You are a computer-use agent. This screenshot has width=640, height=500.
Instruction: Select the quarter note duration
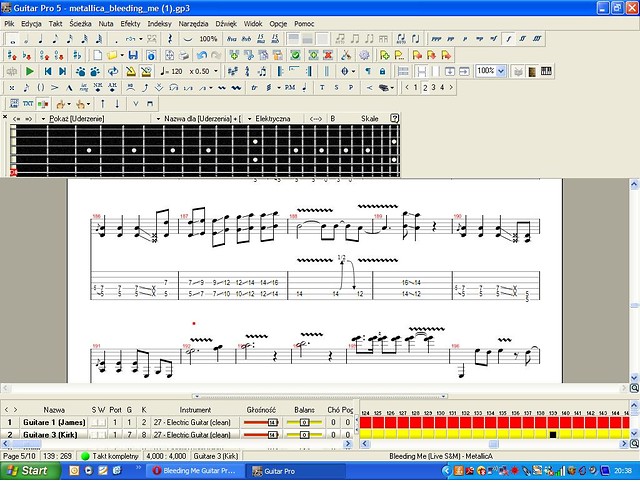pos(40,39)
